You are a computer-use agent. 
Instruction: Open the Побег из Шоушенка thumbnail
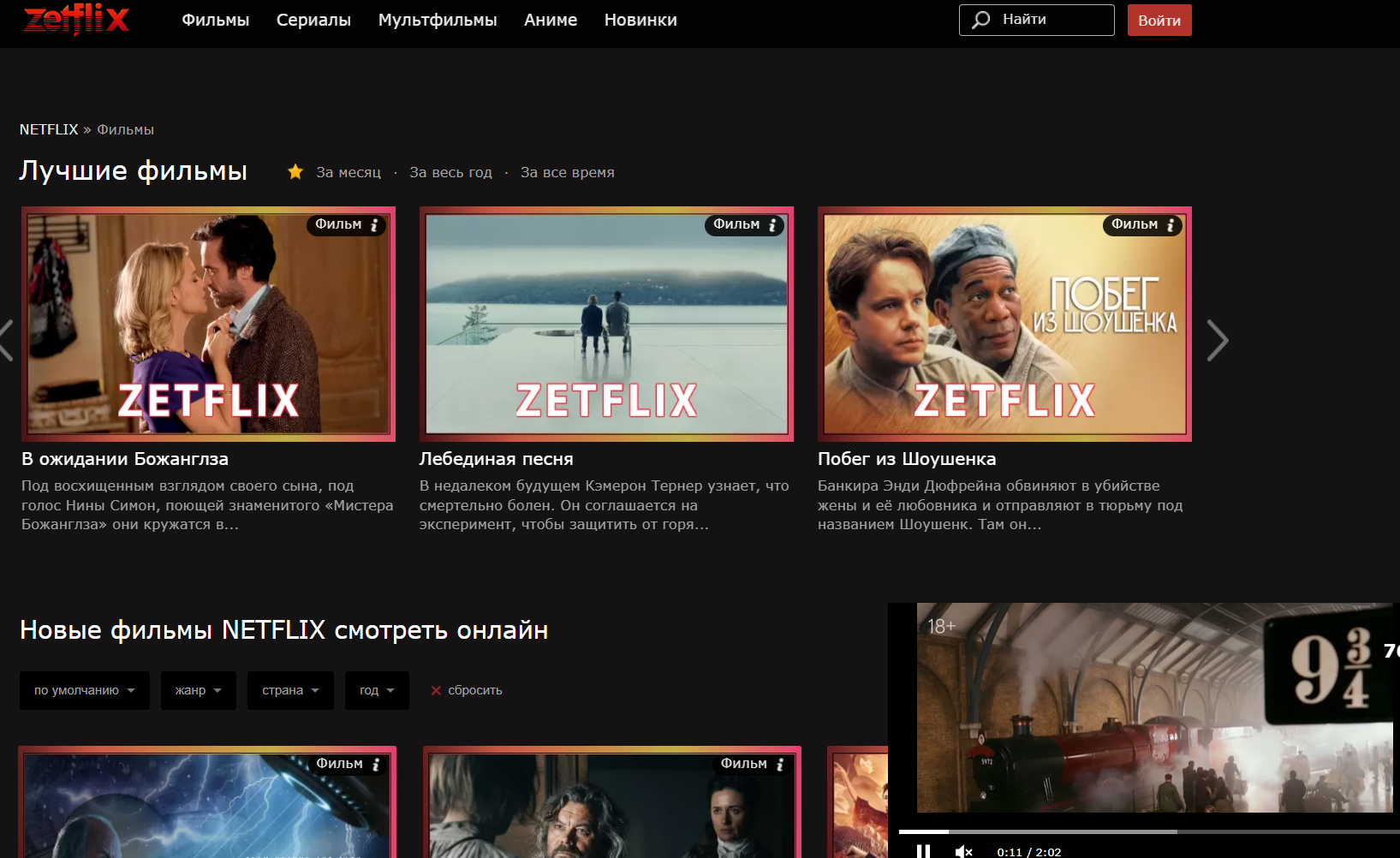pos(1004,324)
